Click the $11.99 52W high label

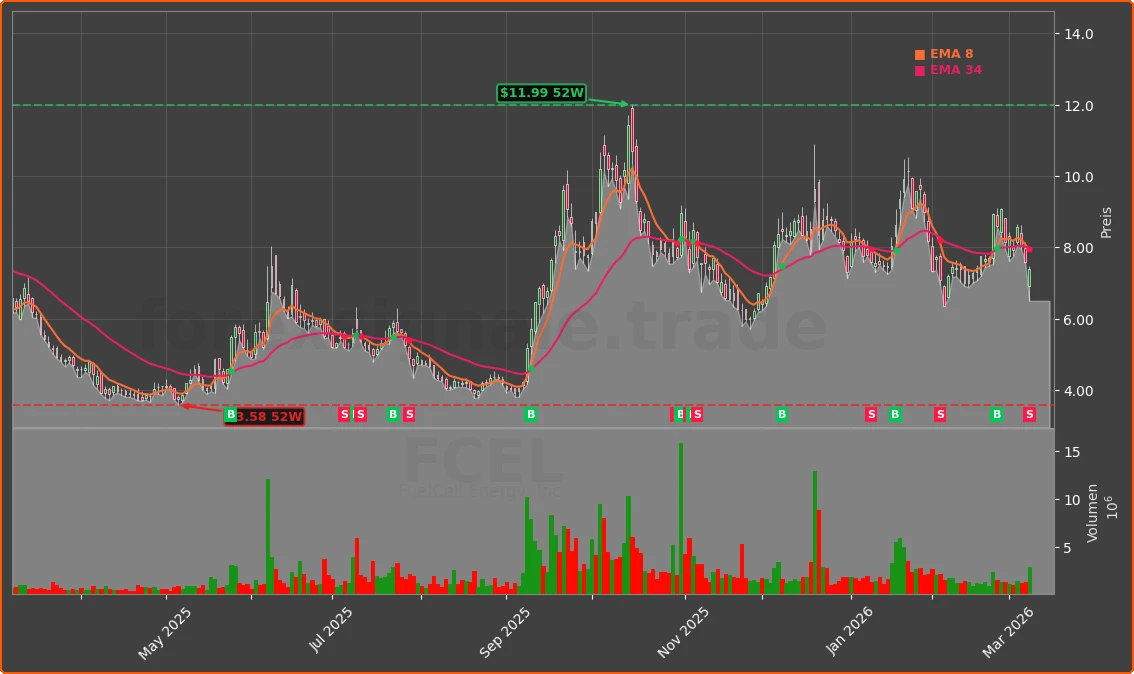pos(541,93)
